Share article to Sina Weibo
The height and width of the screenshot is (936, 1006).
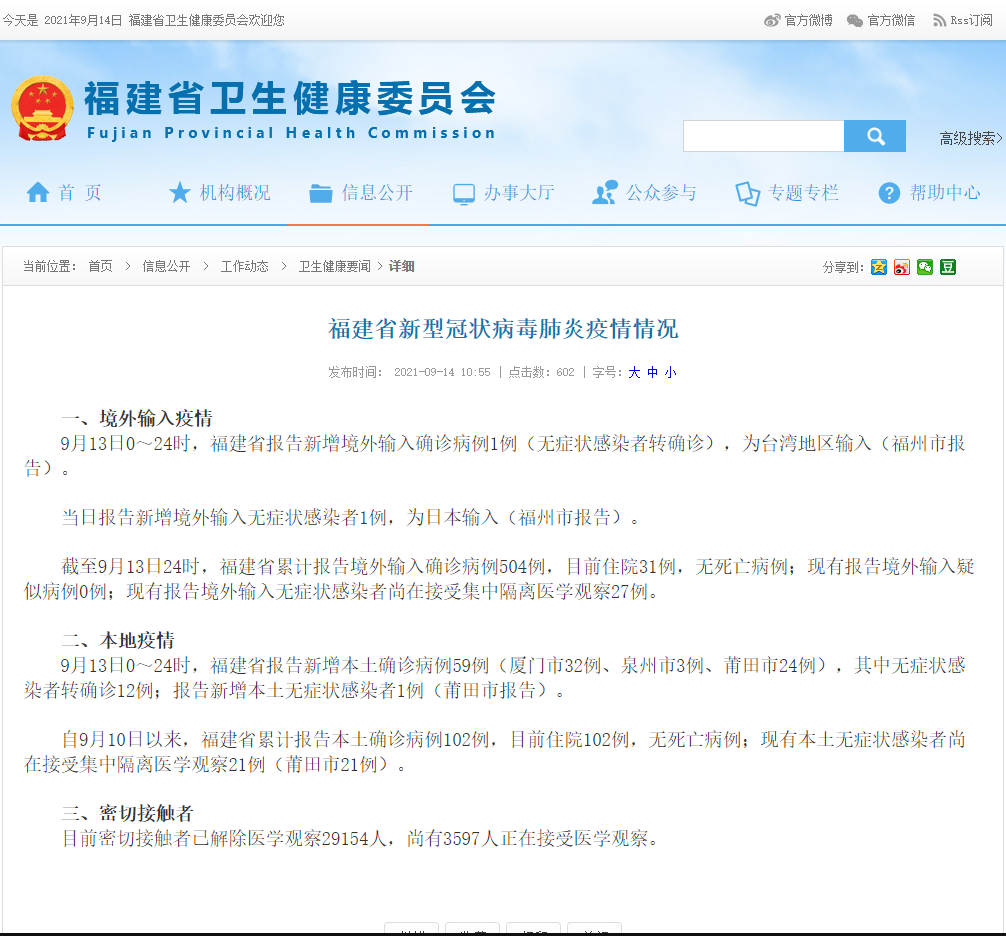(902, 267)
